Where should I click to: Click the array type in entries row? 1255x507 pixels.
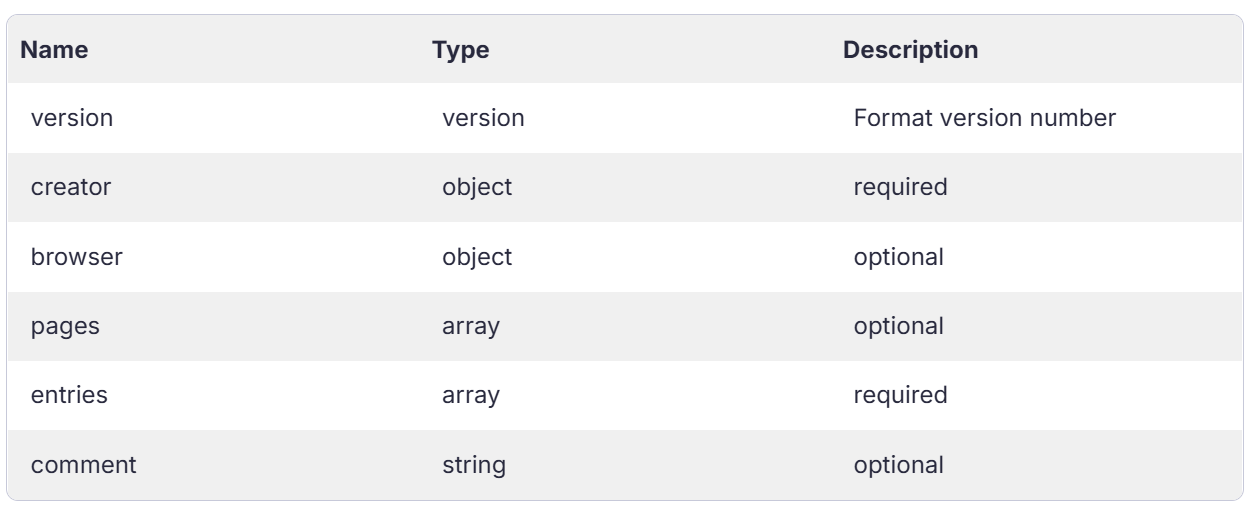click(470, 395)
